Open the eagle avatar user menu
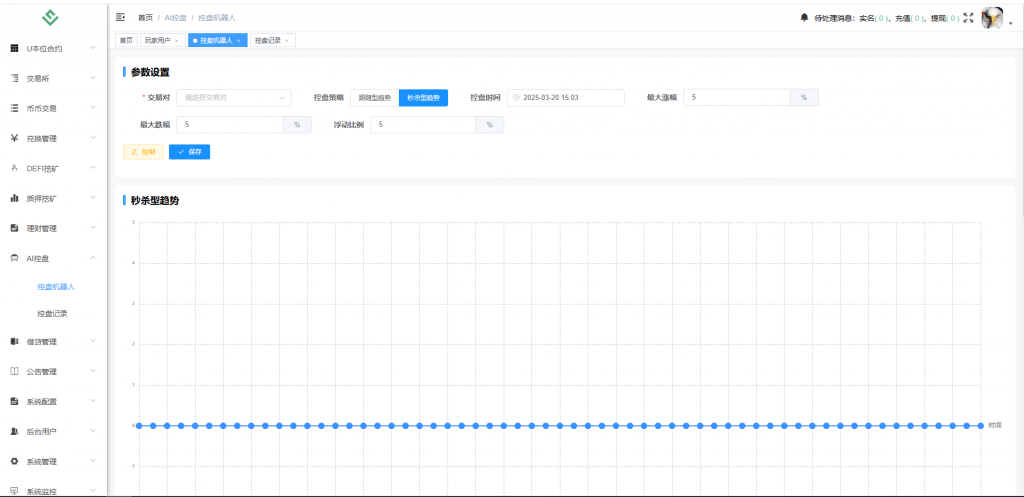This screenshot has height=497, width=1024. pyautogui.click(x=992, y=18)
